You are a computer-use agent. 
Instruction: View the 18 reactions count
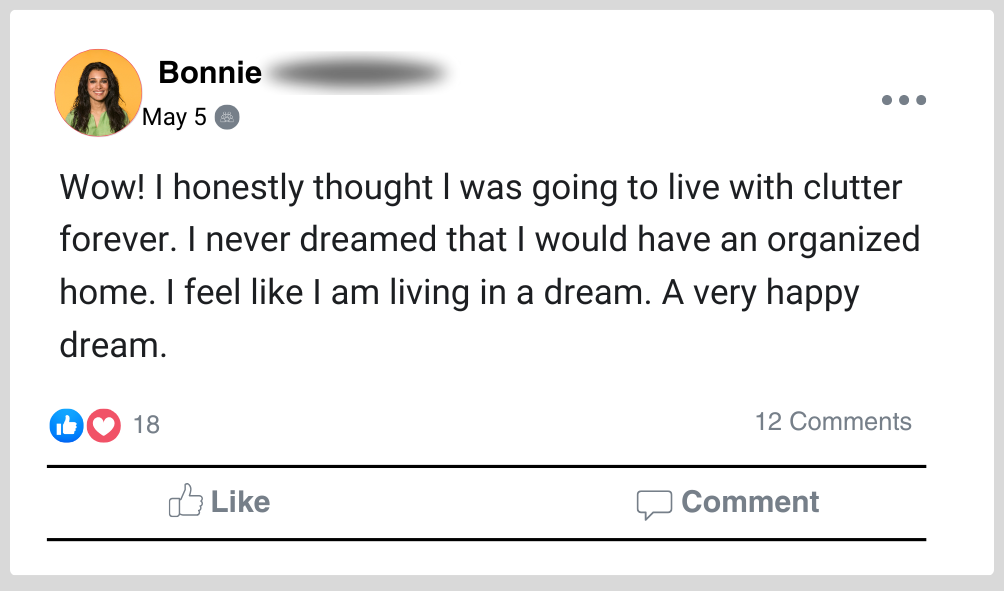(146, 425)
